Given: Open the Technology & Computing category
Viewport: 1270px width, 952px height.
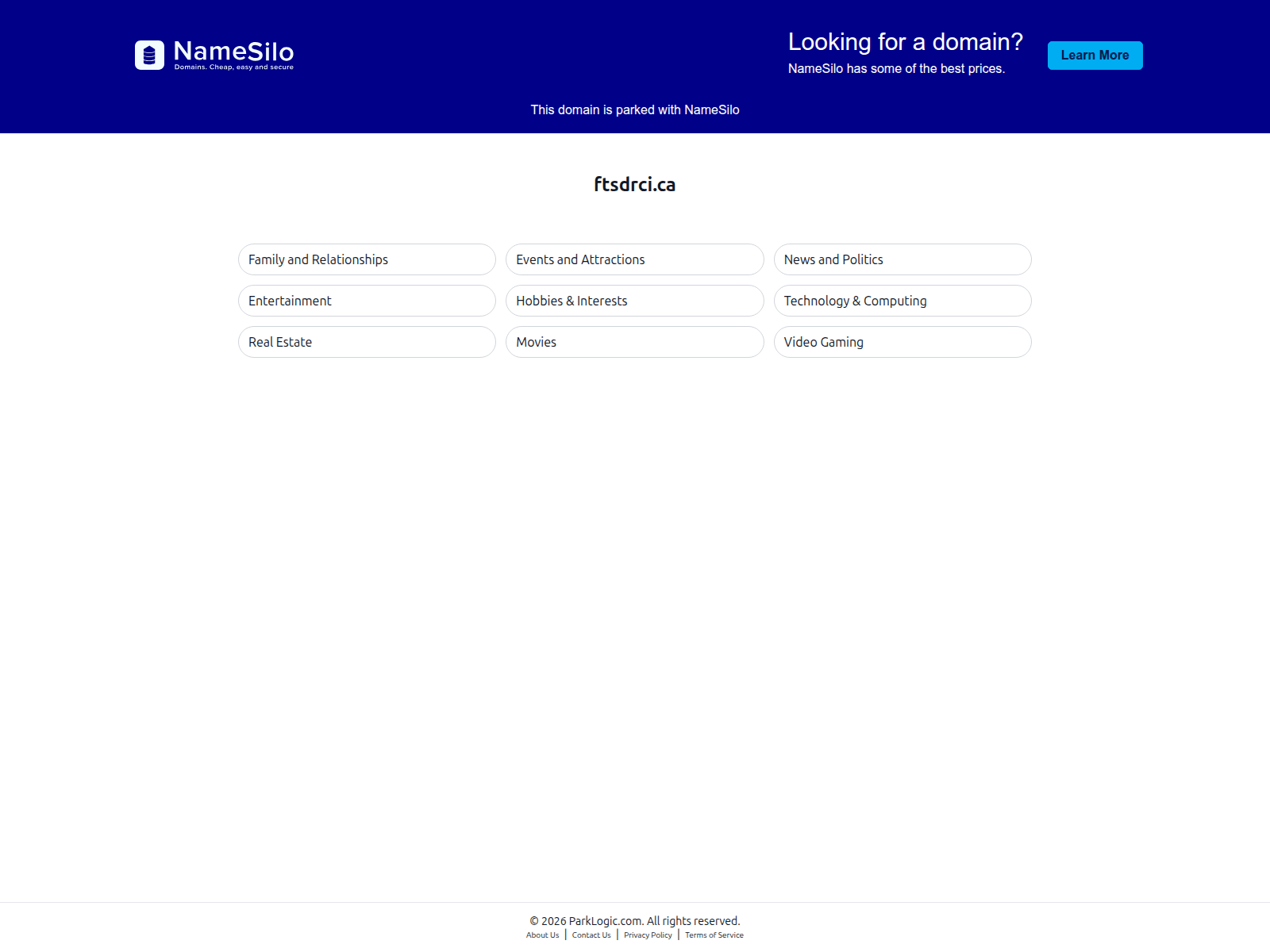Looking at the screenshot, I should [902, 301].
